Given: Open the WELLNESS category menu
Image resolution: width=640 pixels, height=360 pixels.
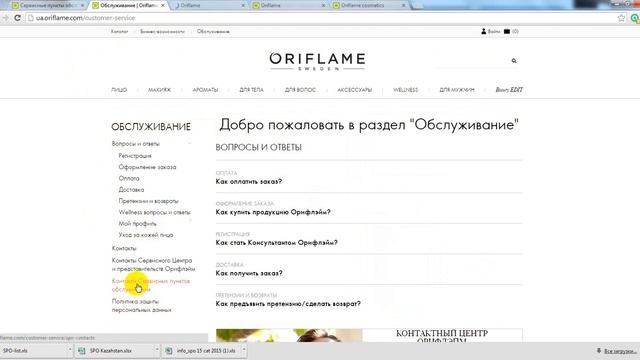Looking at the screenshot, I should pos(405,90).
